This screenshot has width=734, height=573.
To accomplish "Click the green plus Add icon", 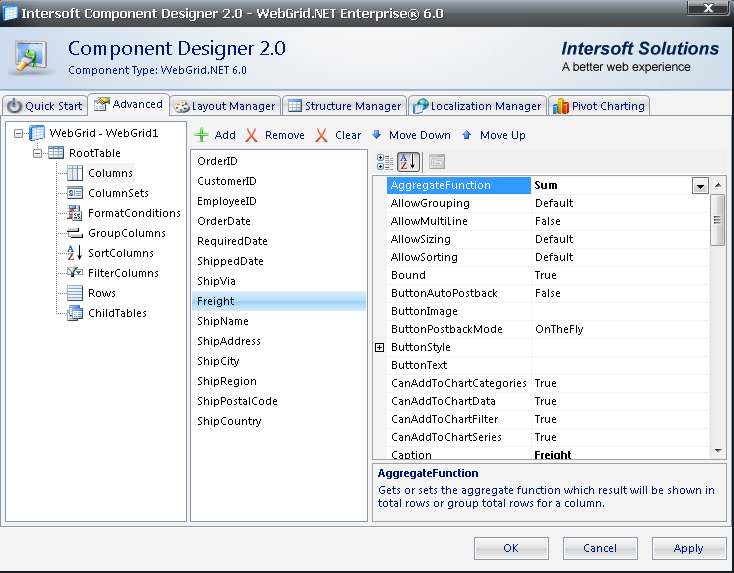I will (201, 135).
